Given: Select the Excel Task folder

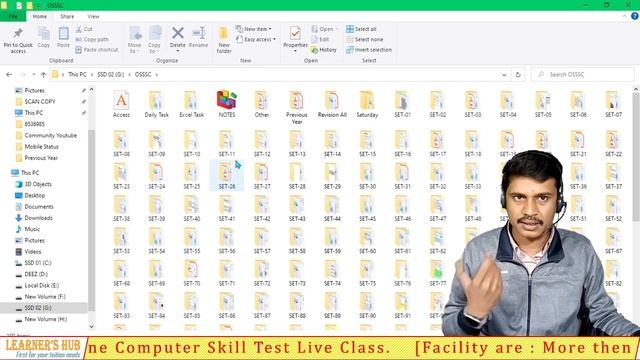Looking at the screenshot, I should click(x=191, y=104).
